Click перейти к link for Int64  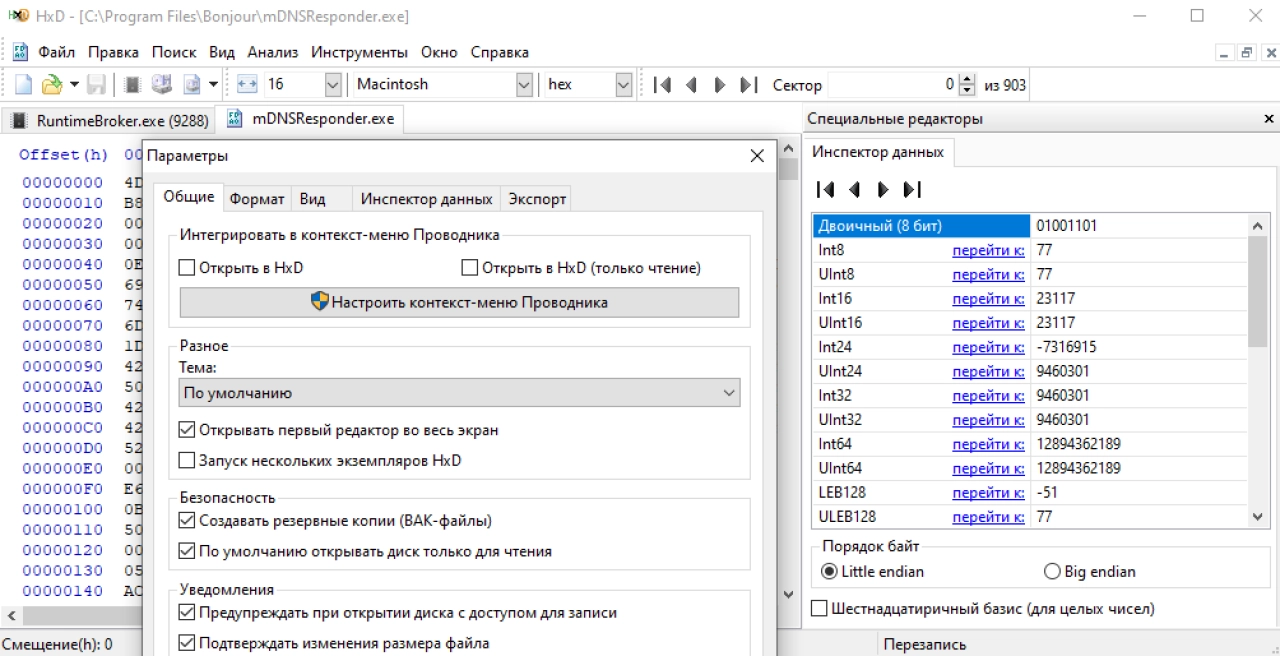pos(988,443)
